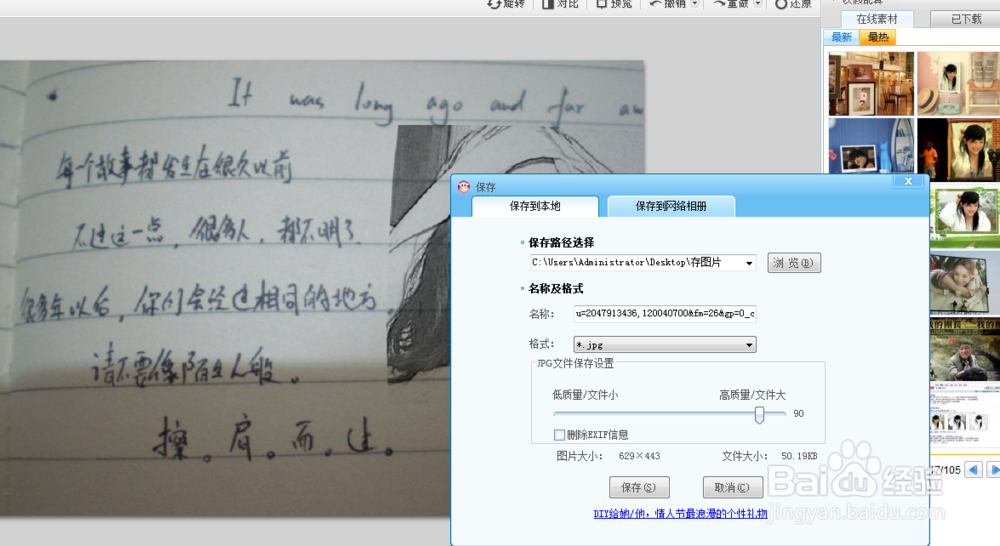Switch to the 在线素材 tab
The height and width of the screenshot is (546, 1000).
877,19
